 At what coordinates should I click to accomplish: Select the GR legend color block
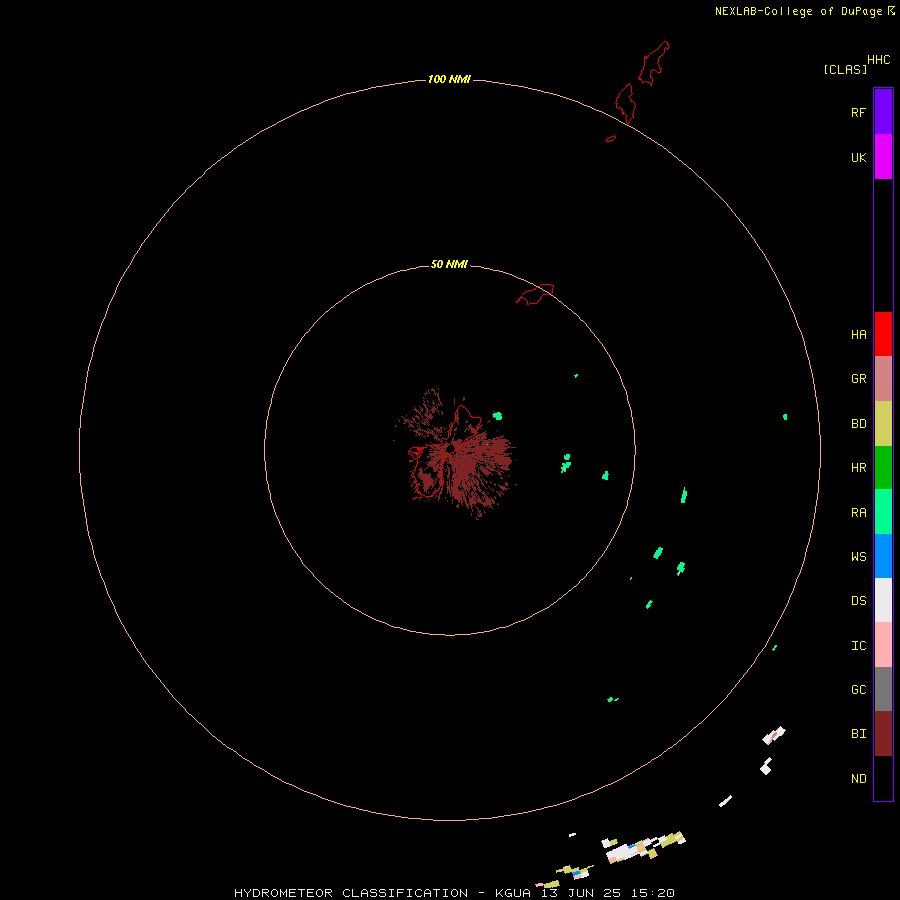(883, 379)
